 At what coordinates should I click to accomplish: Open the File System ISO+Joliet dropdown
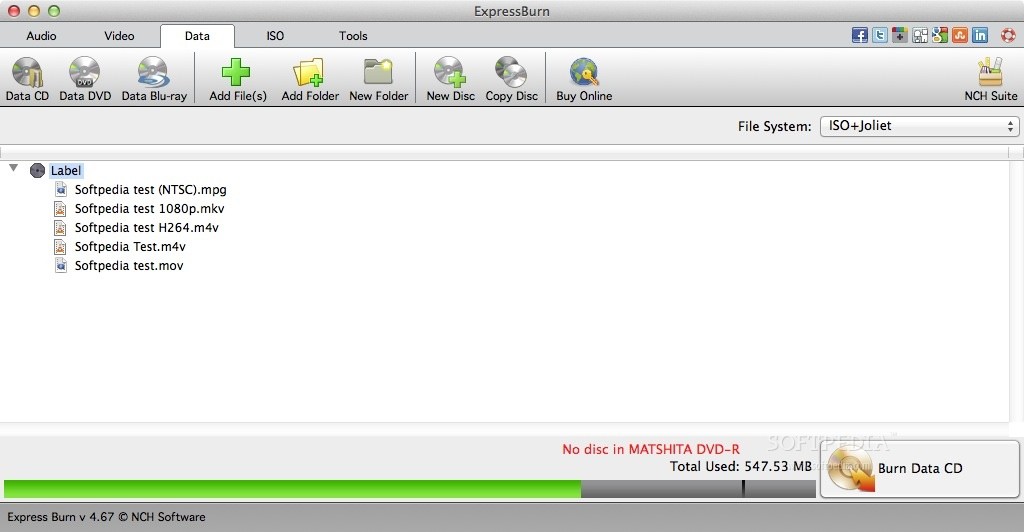[x=919, y=126]
